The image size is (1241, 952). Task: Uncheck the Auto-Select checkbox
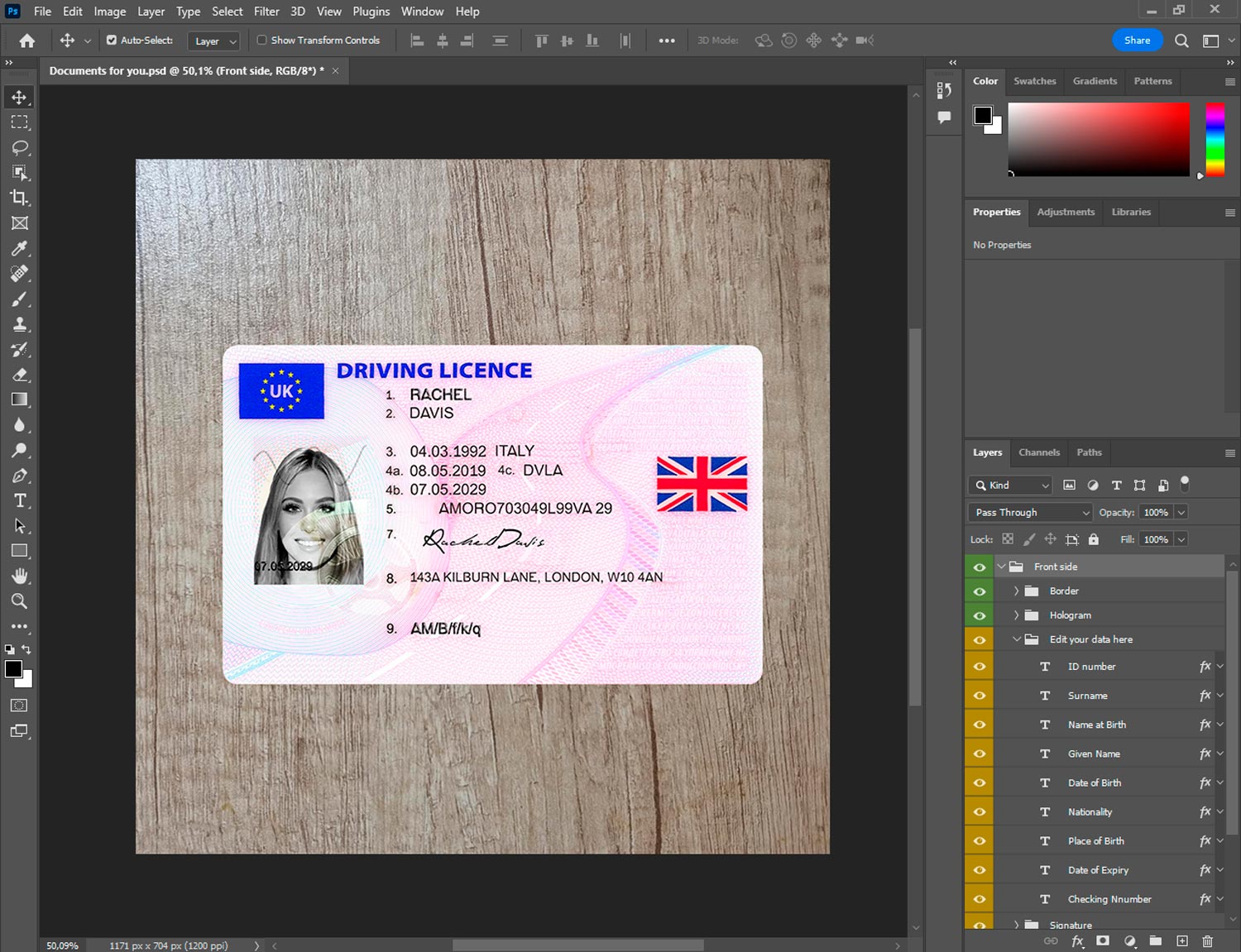point(112,40)
